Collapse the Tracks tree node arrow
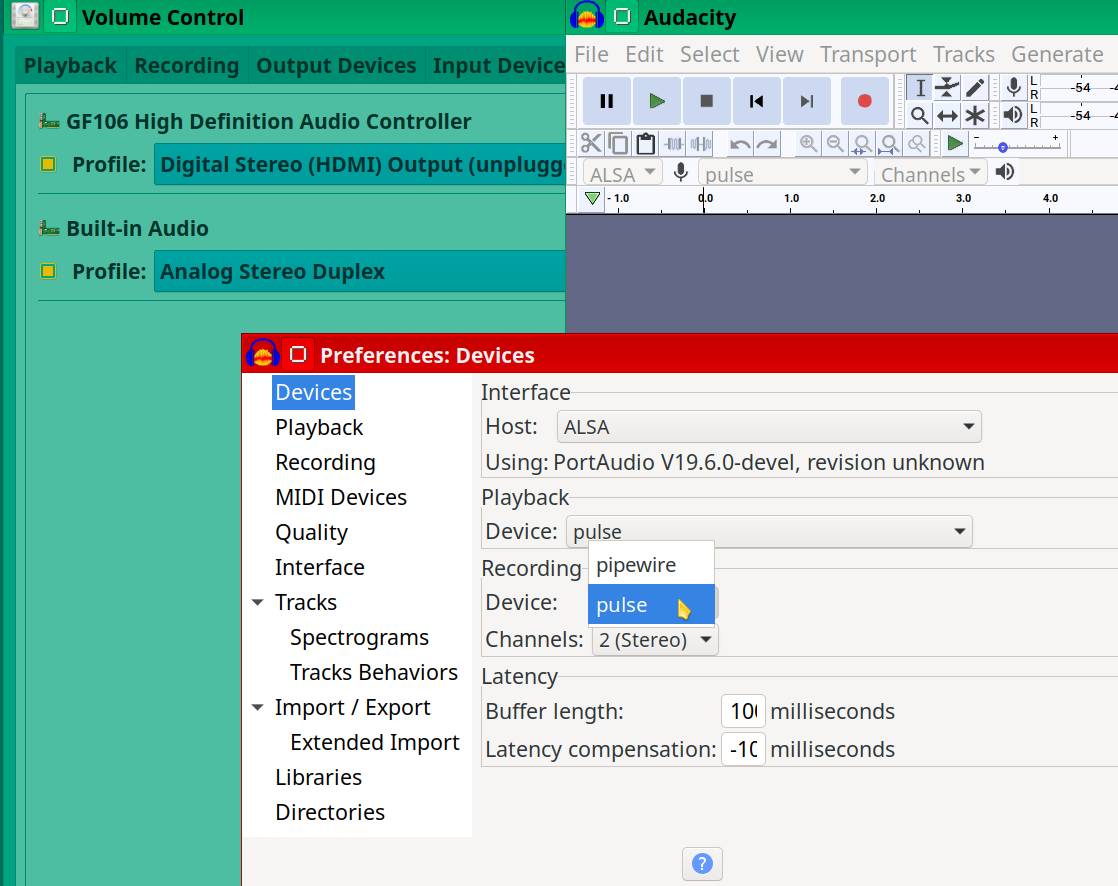 pos(258,603)
